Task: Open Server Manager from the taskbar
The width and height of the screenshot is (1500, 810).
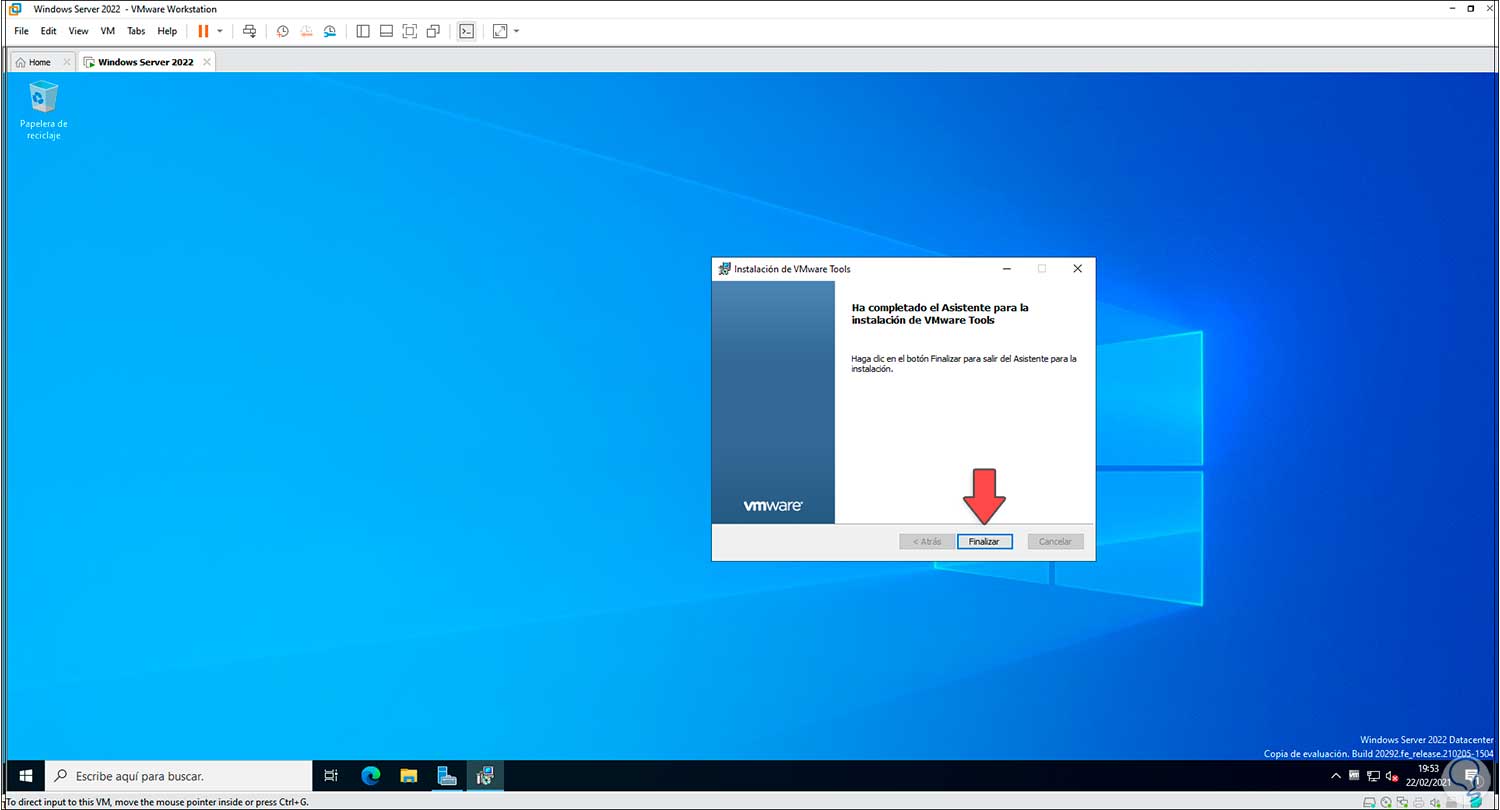Action: click(447, 775)
